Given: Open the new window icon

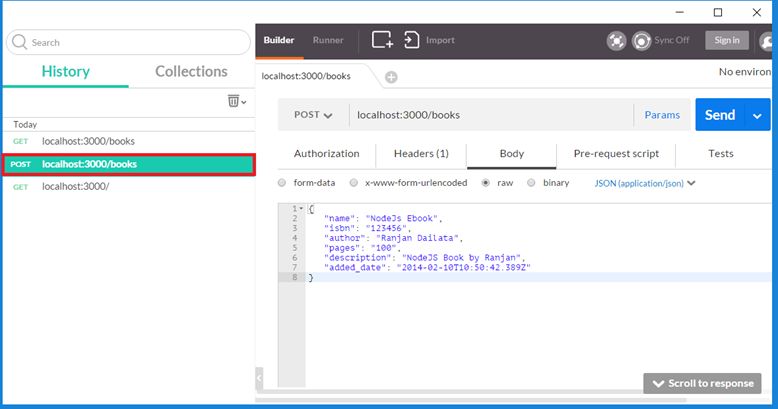Looking at the screenshot, I should (x=382, y=40).
